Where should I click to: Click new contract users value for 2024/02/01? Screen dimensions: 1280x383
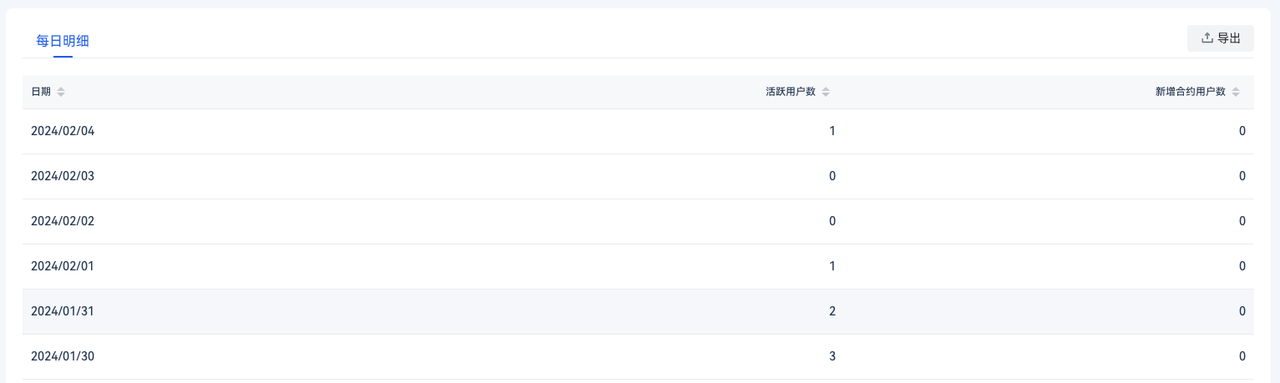pos(1242,266)
